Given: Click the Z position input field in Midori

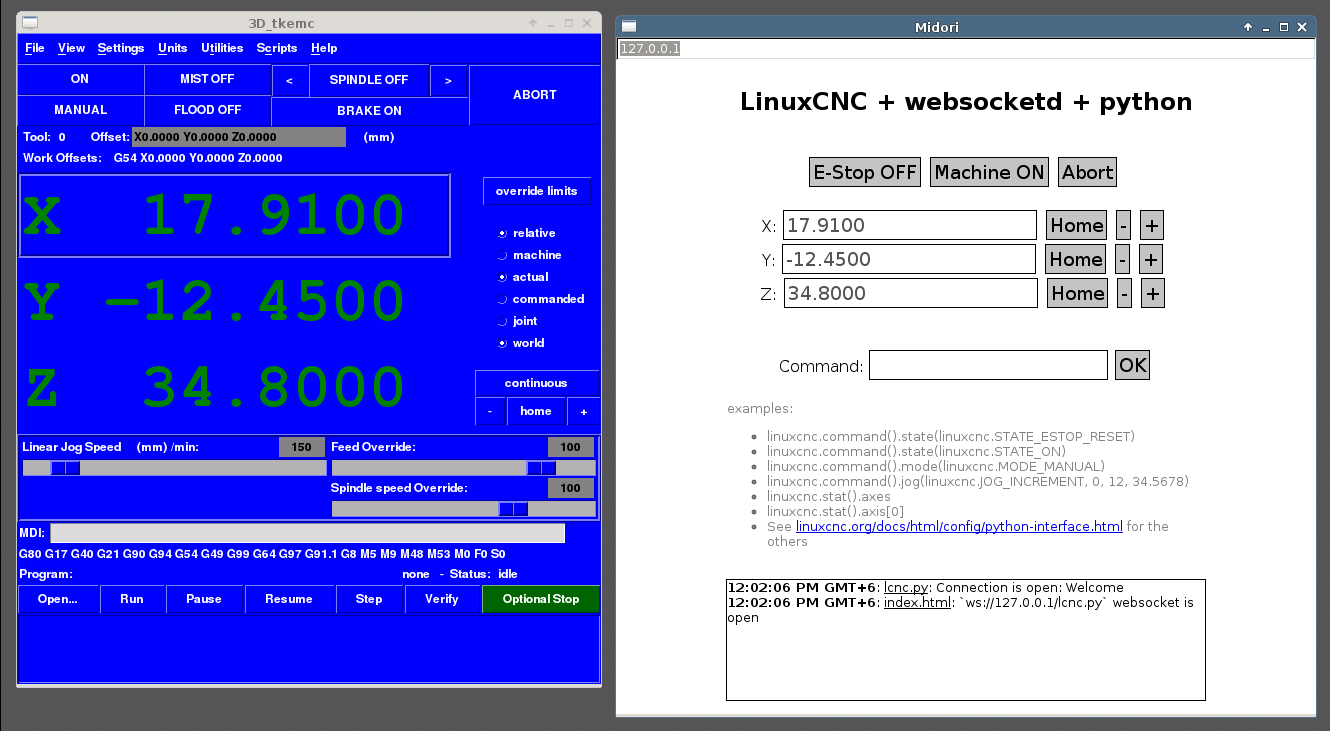Looking at the screenshot, I should [911, 293].
